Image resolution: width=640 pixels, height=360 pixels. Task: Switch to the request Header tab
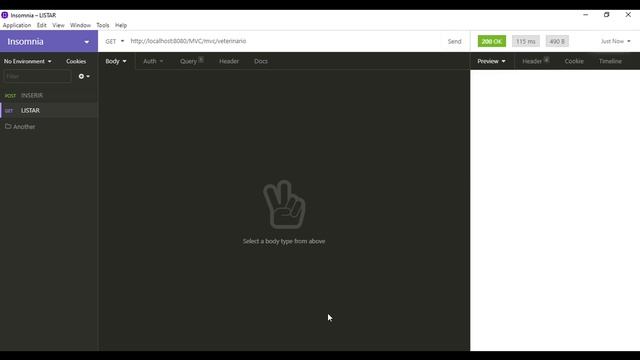point(229,61)
